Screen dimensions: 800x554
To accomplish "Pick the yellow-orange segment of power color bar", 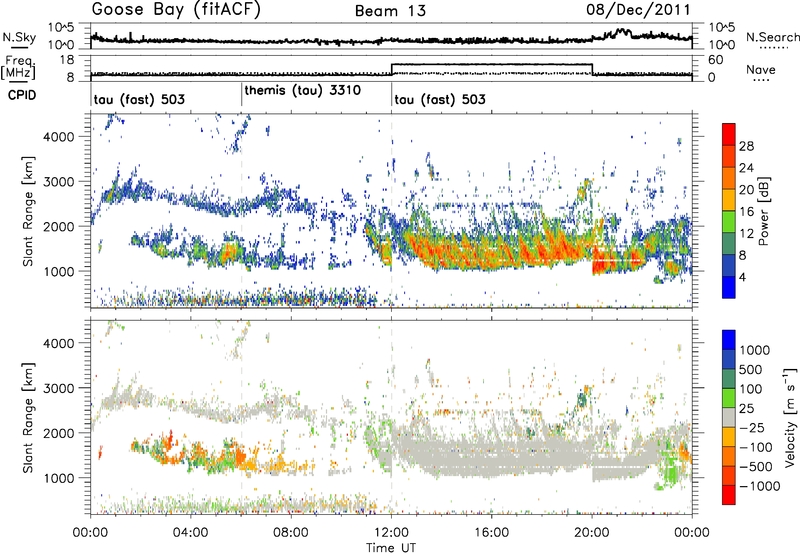I will click(729, 199).
